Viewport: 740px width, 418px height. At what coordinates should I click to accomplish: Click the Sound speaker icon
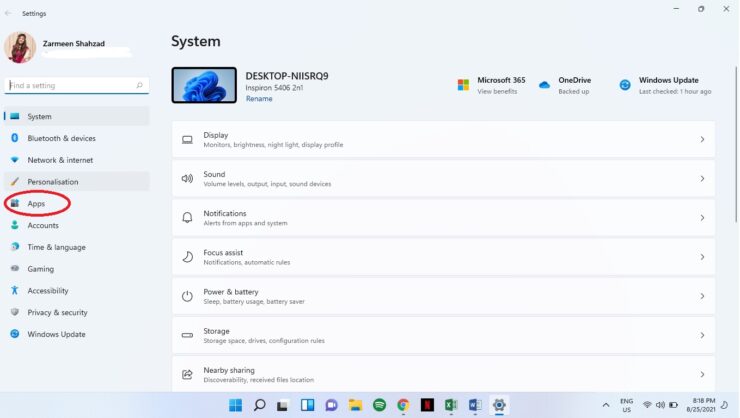point(187,179)
